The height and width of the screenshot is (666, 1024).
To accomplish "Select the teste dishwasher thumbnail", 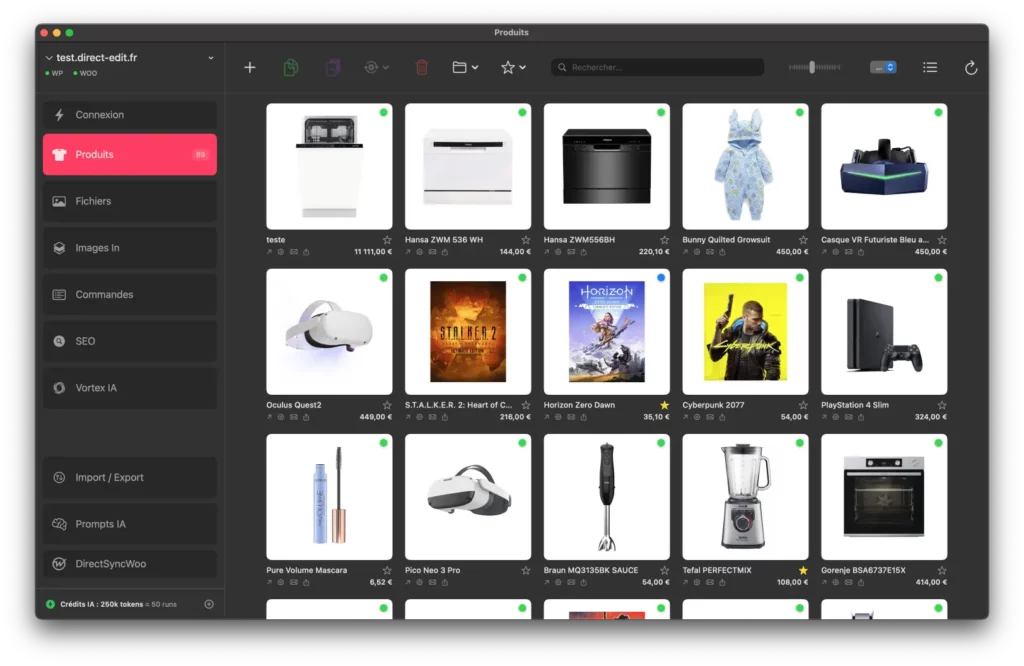I will 329,166.
